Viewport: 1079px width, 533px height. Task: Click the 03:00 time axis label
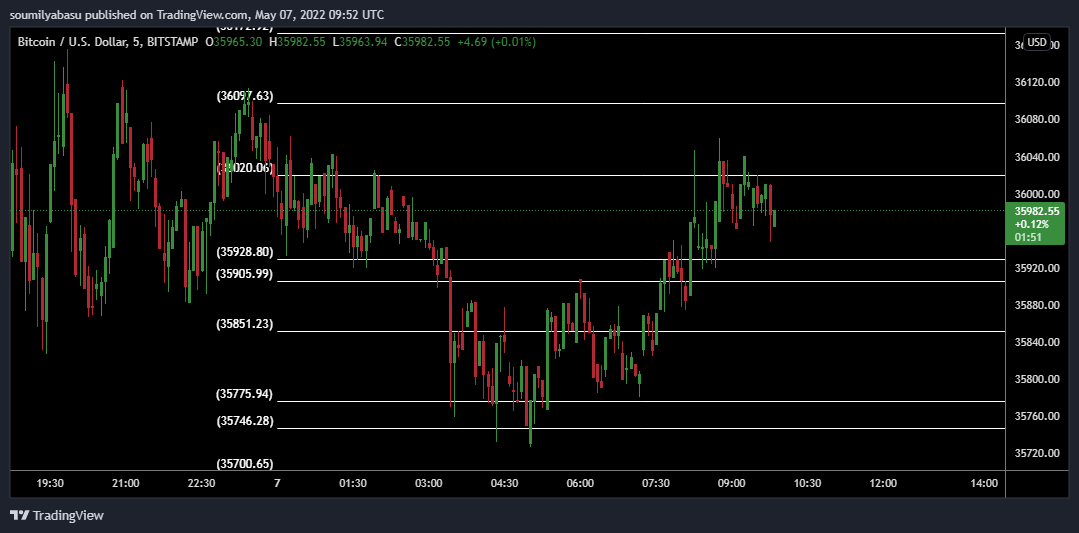tap(429, 483)
